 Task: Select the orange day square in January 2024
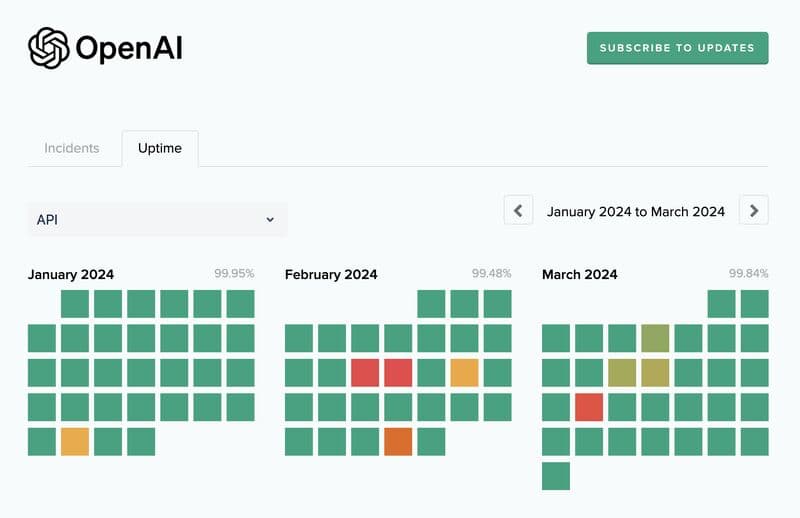[75, 441]
